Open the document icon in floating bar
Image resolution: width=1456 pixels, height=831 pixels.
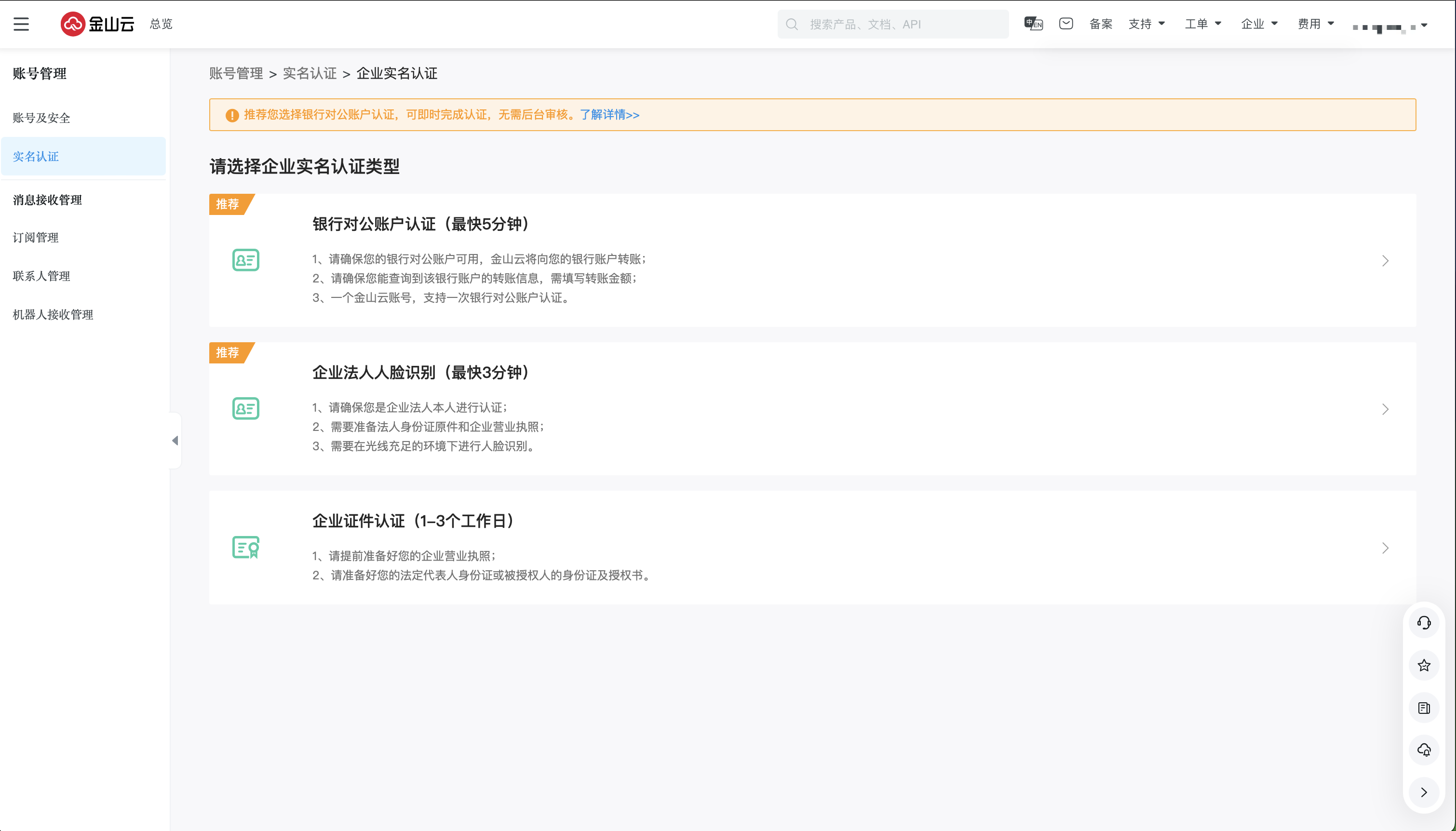pos(1424,708)
